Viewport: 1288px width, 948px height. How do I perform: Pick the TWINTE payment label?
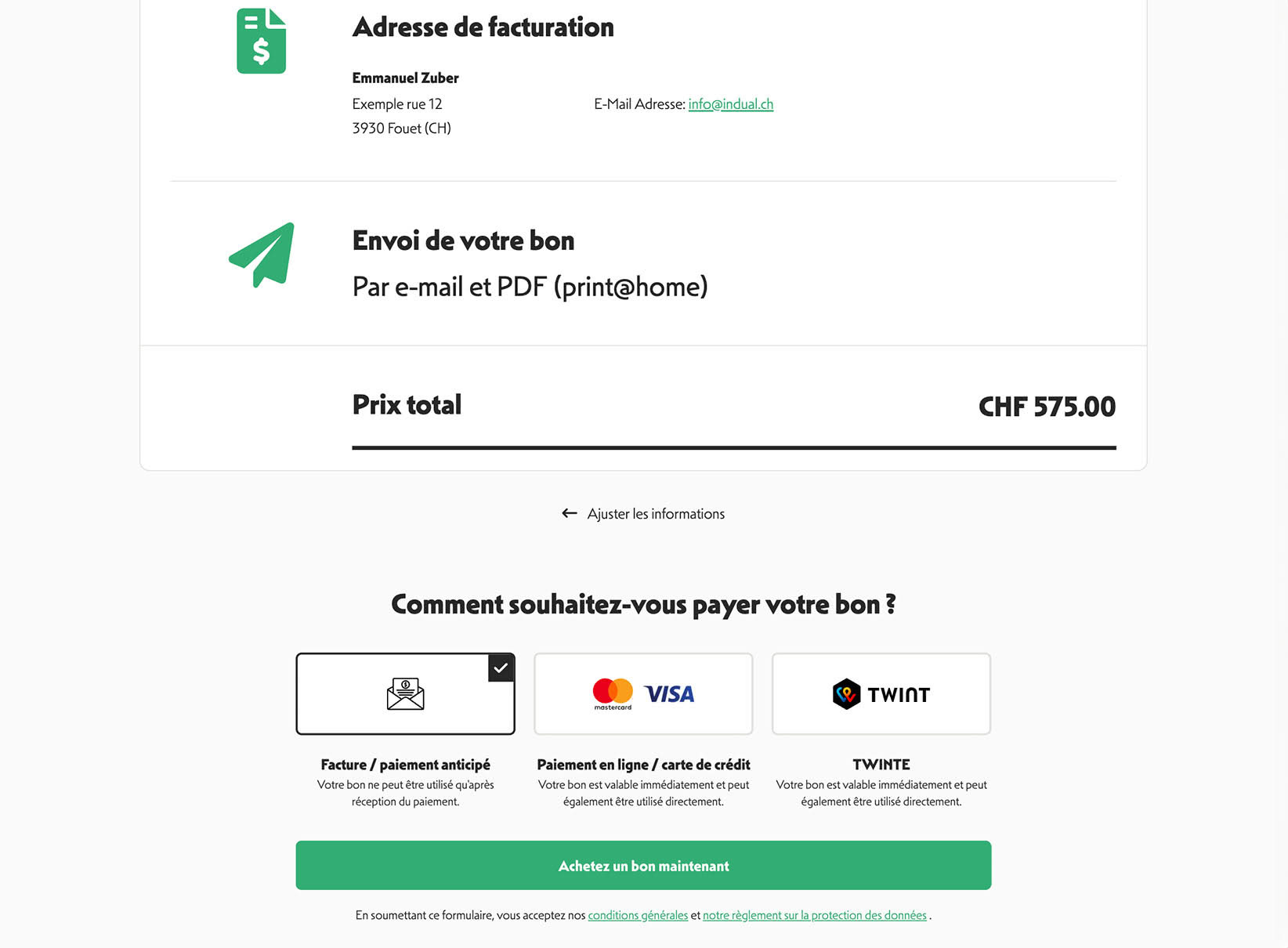[881, 765]
